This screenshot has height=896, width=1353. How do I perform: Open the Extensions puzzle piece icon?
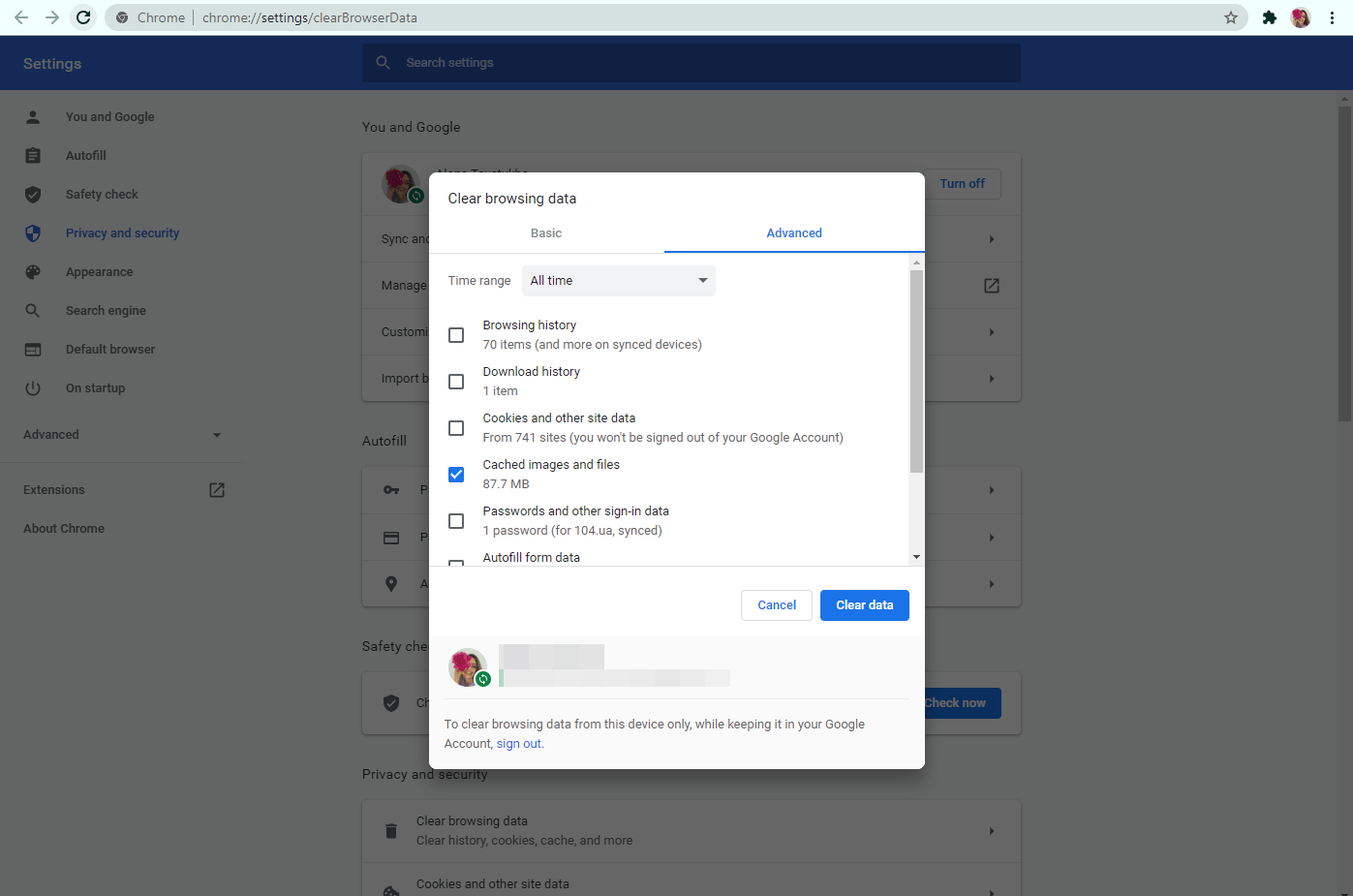[x=1269, y=17]
